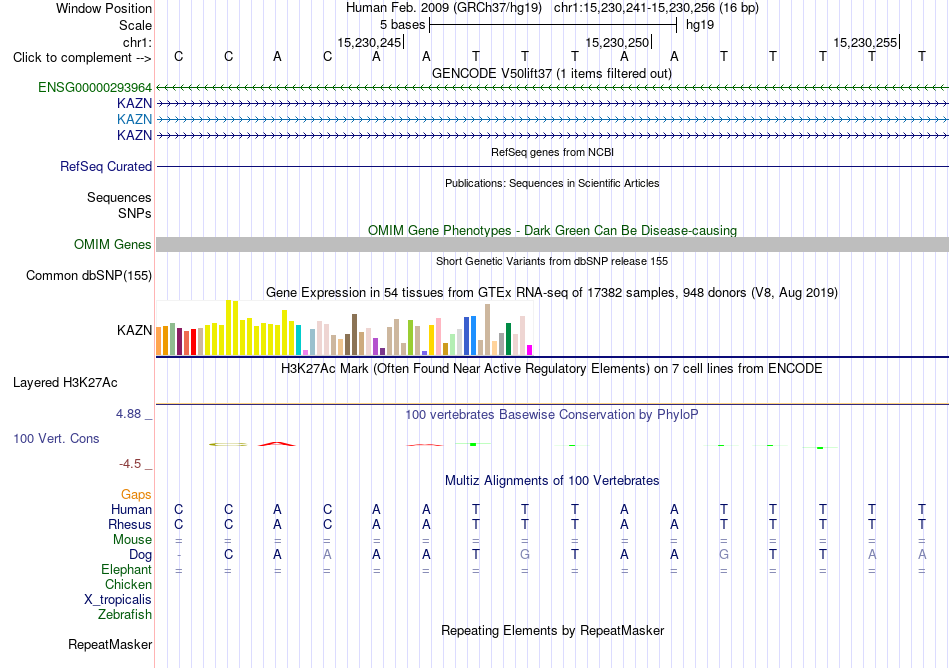Open the RefSeq Curated track label
Screen dimensions: 950x668
[x=106, y=167]
